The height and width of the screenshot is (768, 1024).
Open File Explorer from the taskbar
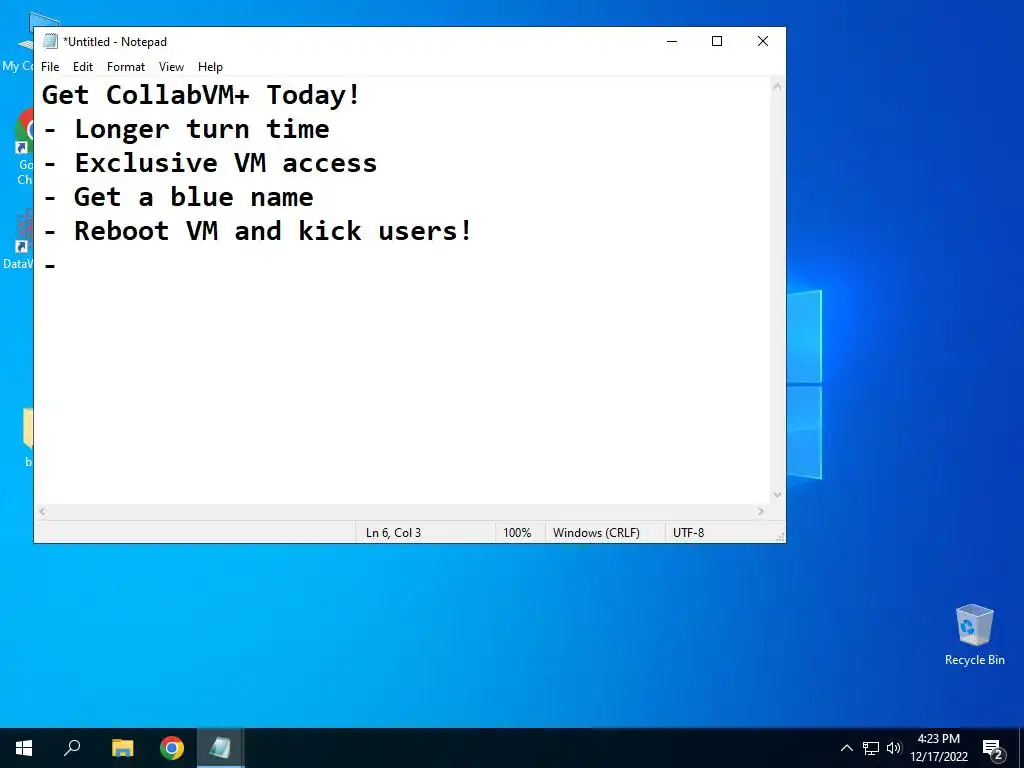click(x=122, y=748)
